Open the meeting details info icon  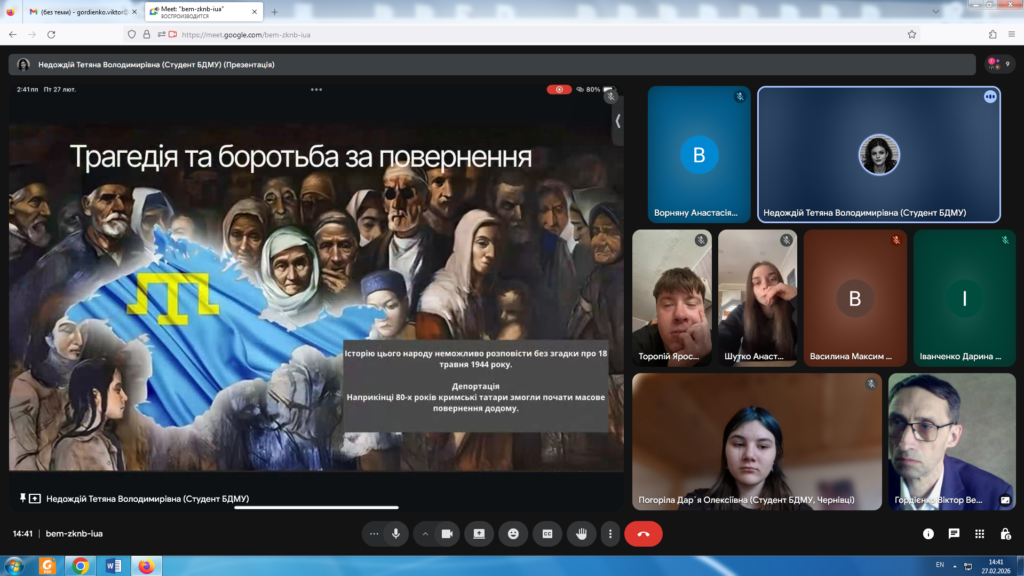pos(928,534)
